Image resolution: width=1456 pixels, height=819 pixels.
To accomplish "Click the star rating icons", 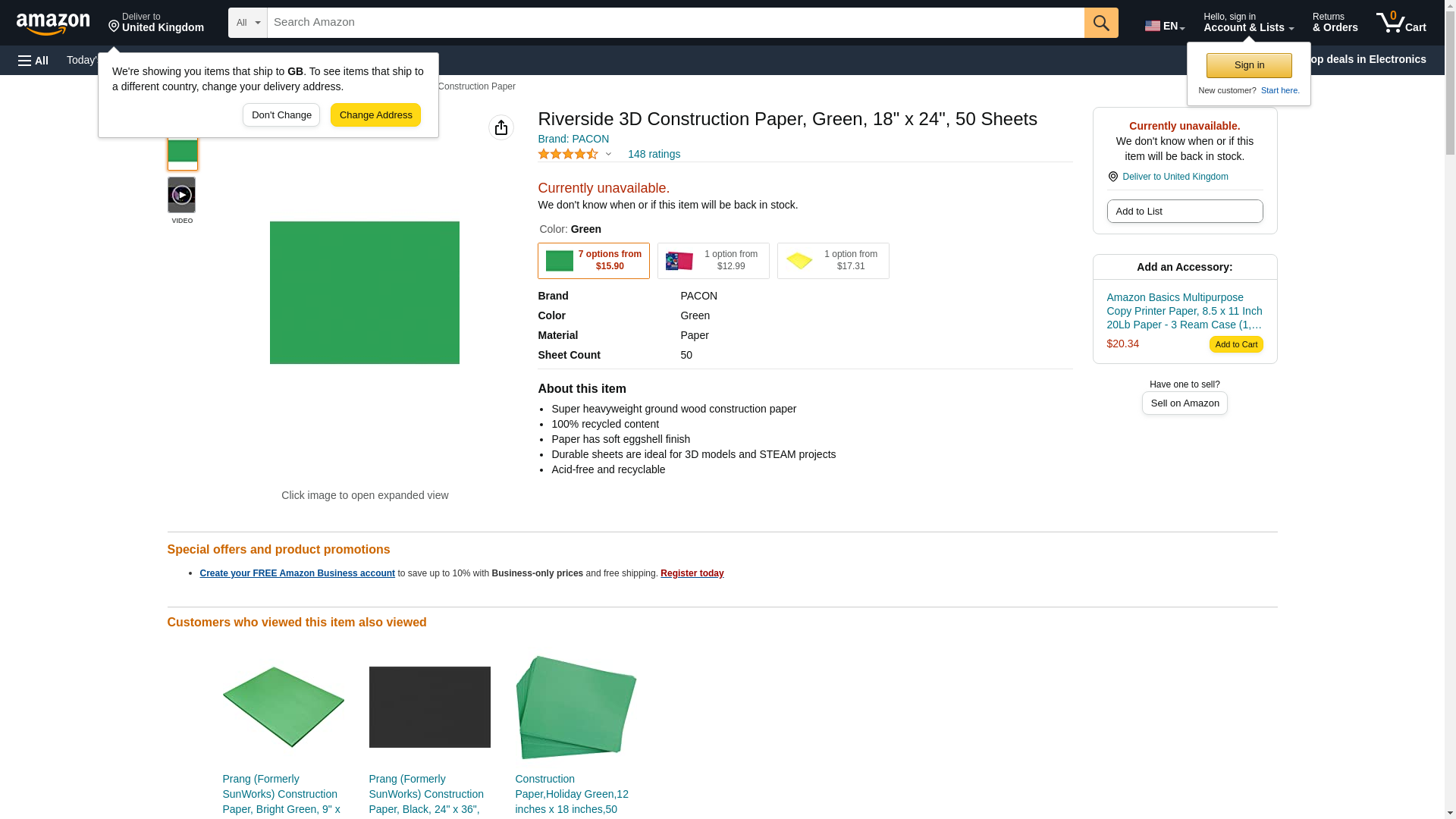I will (x=568, y=154).
